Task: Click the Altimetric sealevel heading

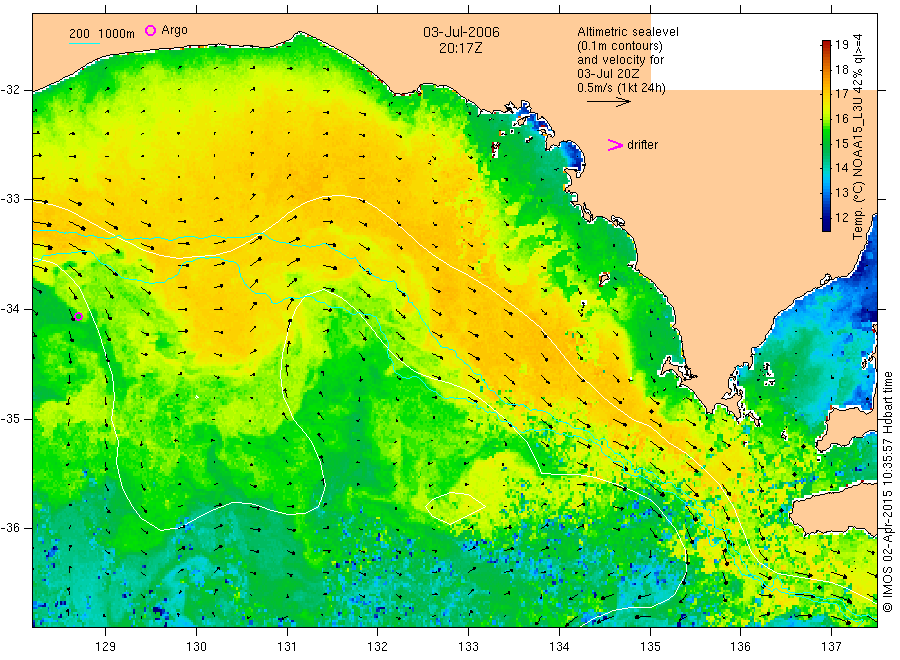Action: [x=628, y=32]
